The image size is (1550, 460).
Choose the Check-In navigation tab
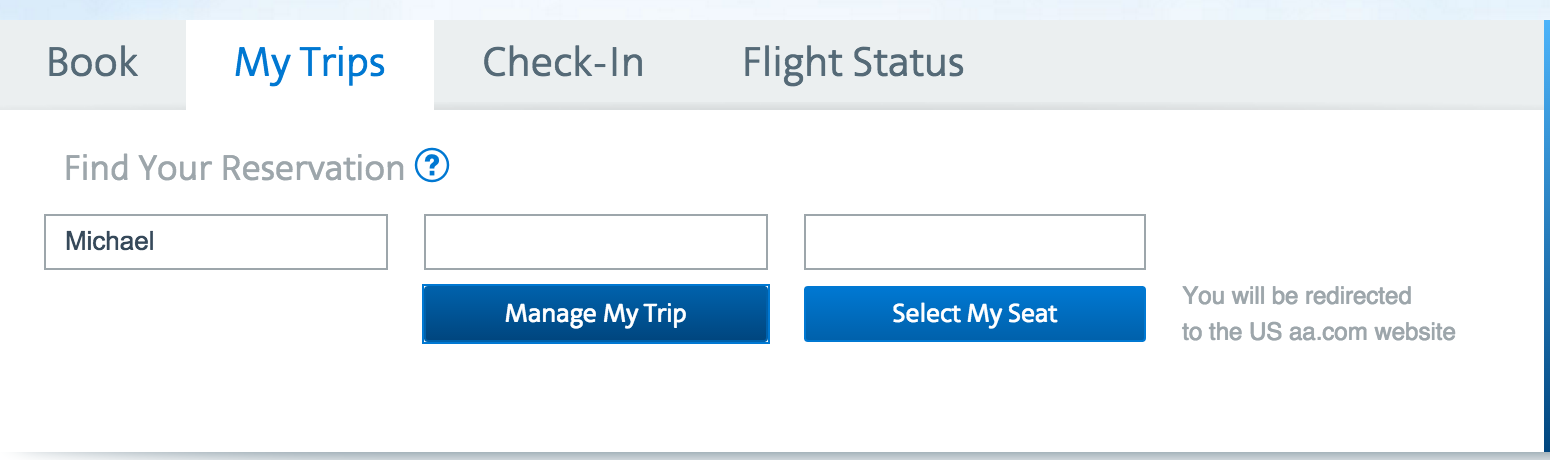tap(563, 63)
